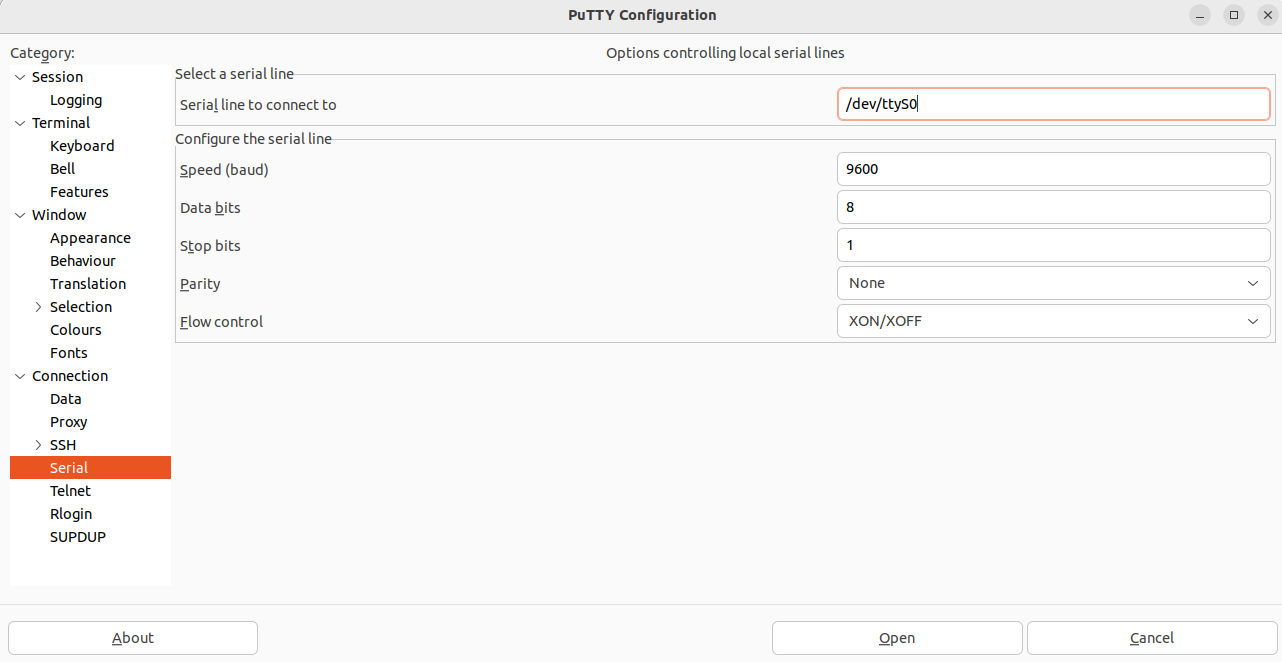Select the Selection tree item
1282x662 pixels.
pos(81,307)
